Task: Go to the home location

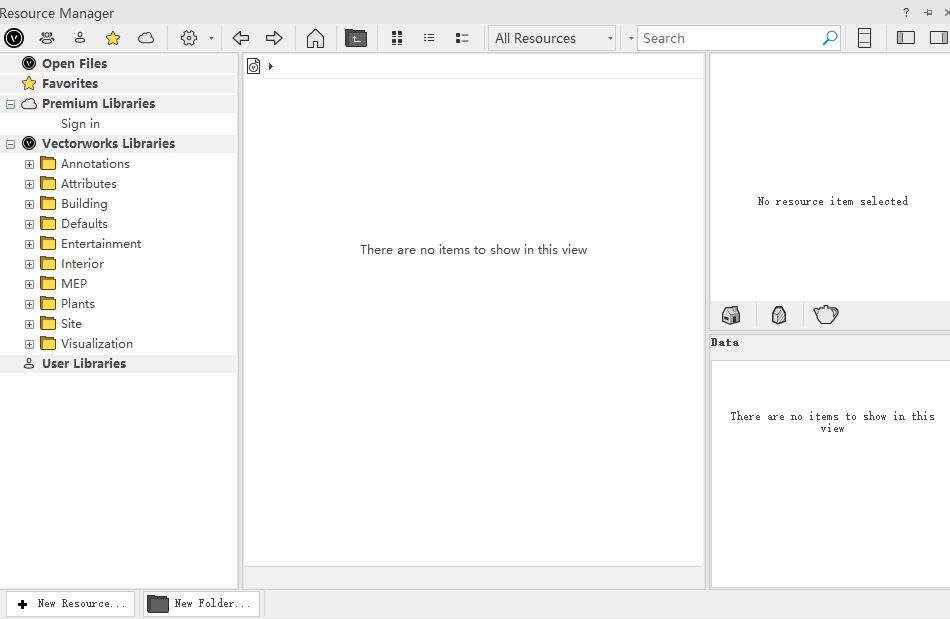Action: tap(315, 38)
